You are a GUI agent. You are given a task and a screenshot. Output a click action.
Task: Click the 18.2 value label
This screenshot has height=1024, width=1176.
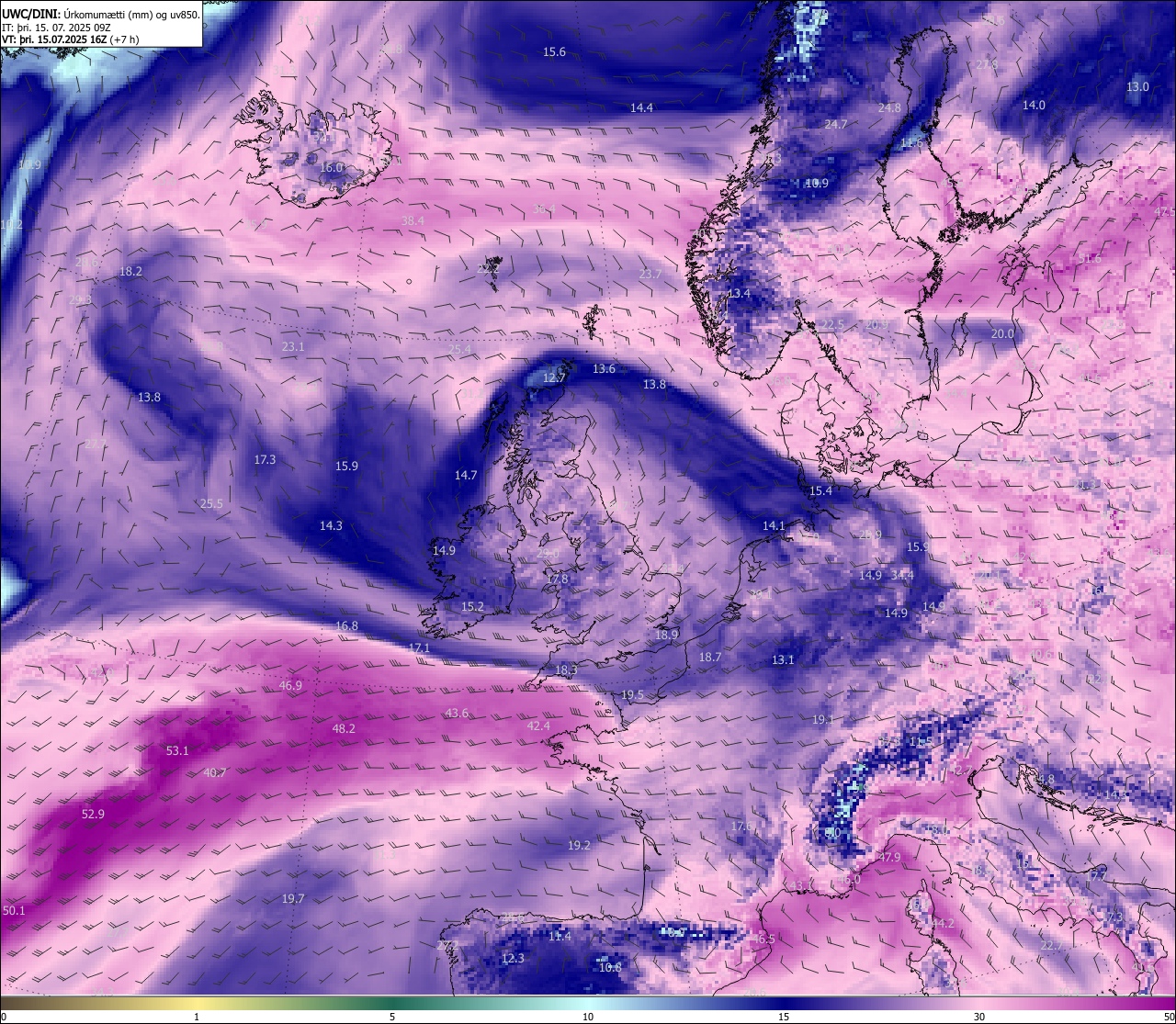pos(130,271)
